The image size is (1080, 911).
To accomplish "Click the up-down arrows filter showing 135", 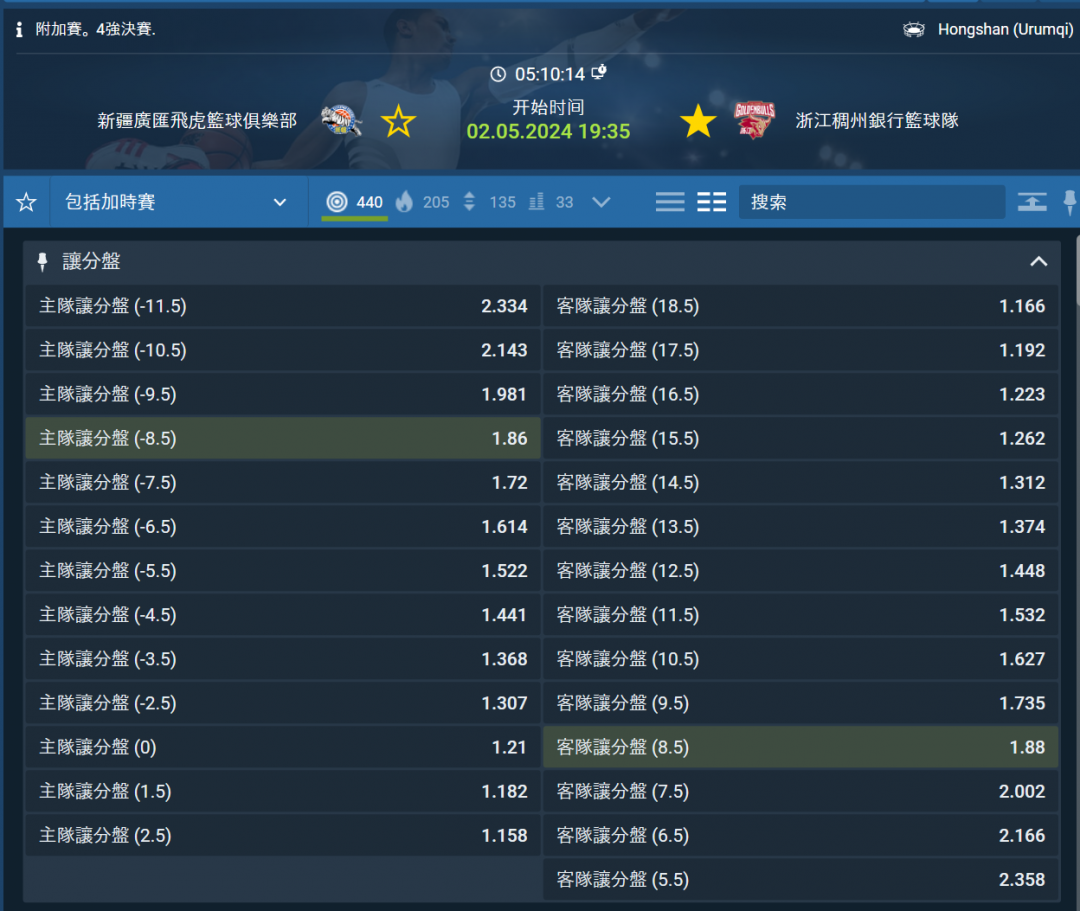I will [x=489, y=202].
